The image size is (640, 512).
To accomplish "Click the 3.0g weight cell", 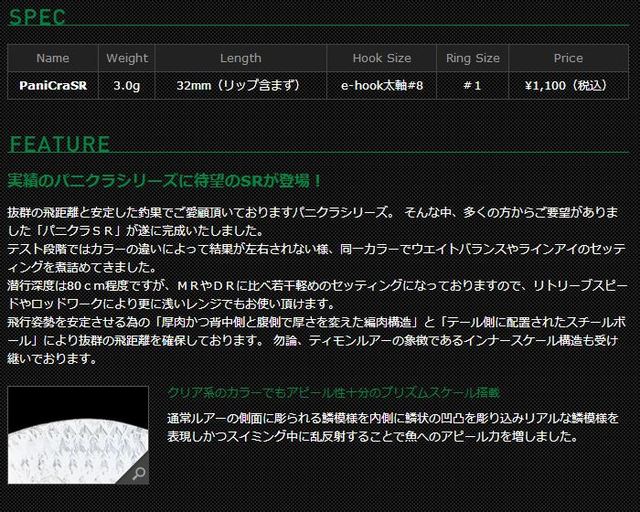I will [x=127, y=86].
